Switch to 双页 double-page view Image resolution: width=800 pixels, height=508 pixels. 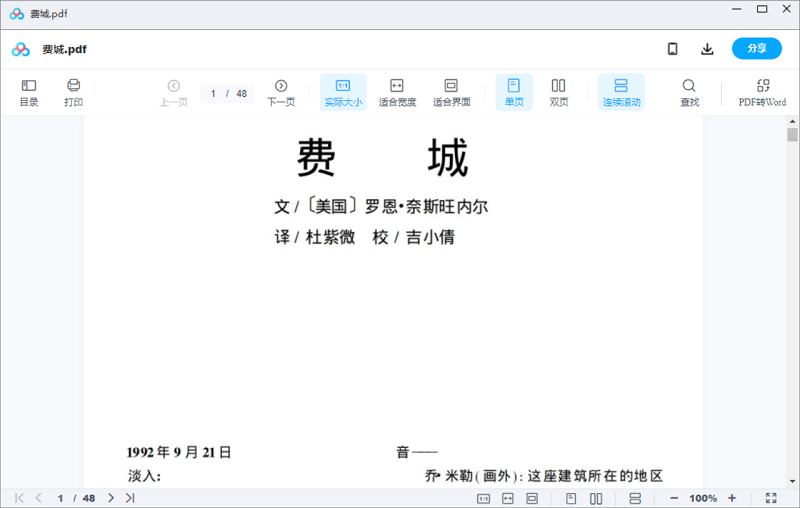coord(559,92)
